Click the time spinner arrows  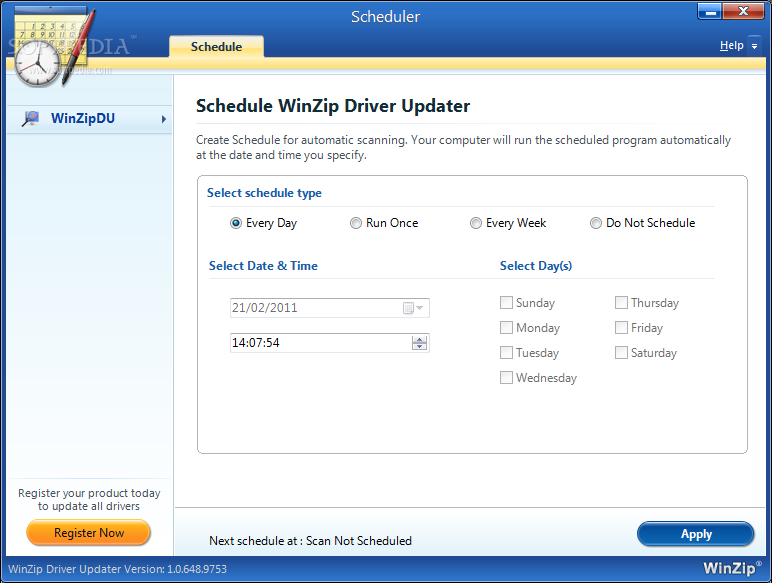click(x=419, y=343)
